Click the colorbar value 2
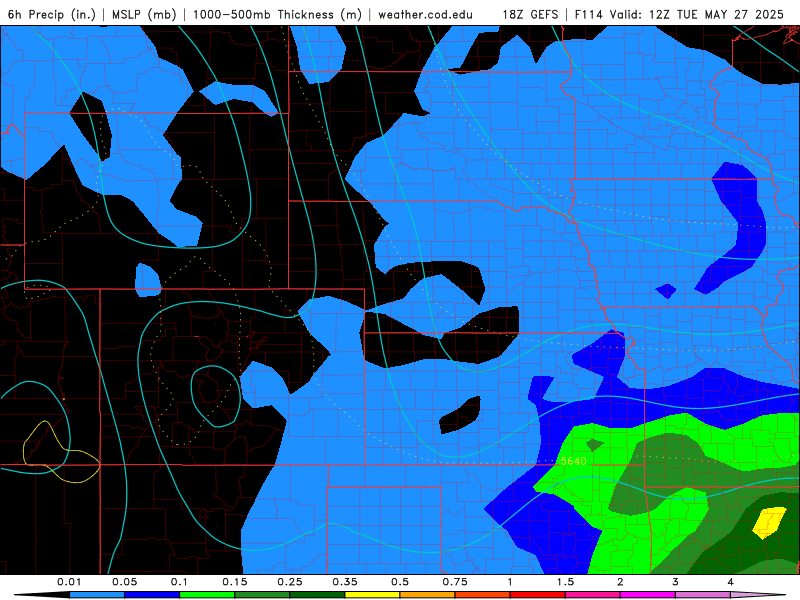 620,582
